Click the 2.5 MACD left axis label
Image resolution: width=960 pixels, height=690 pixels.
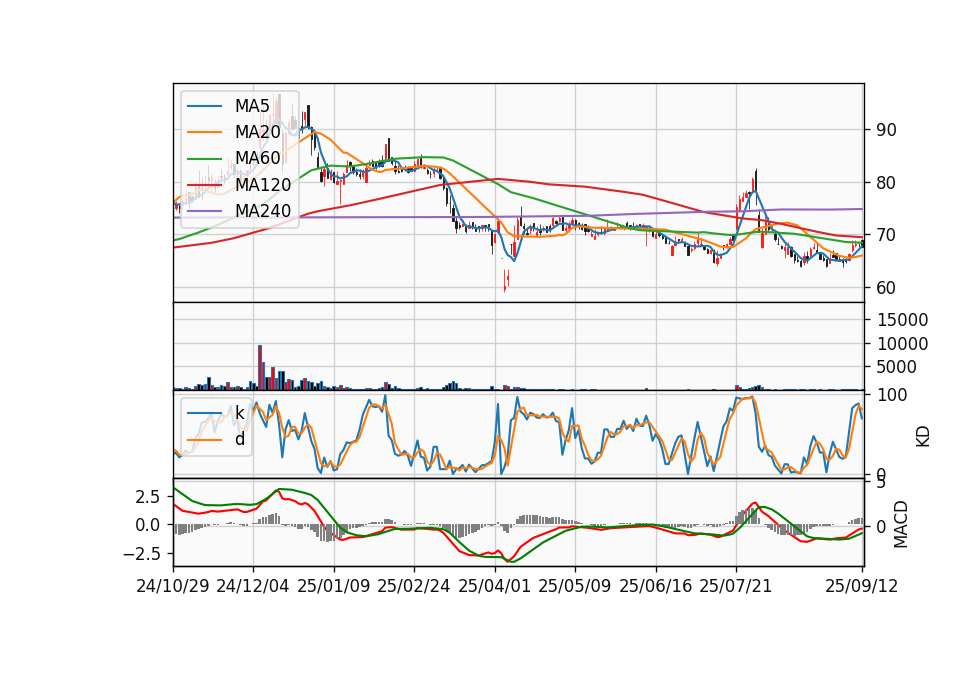[x=148, y=497]
